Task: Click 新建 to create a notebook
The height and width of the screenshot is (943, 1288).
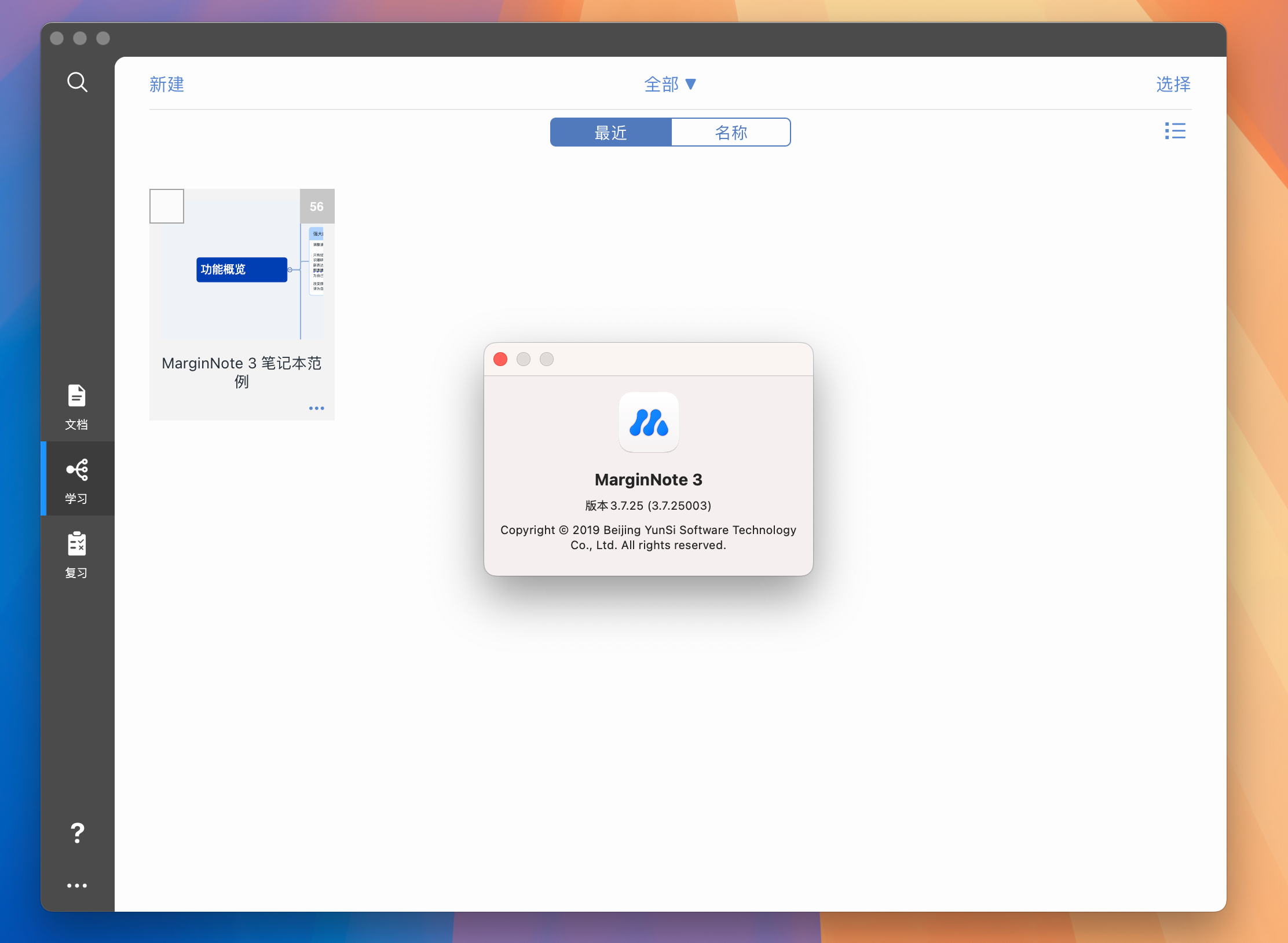Action: [167, 85]
